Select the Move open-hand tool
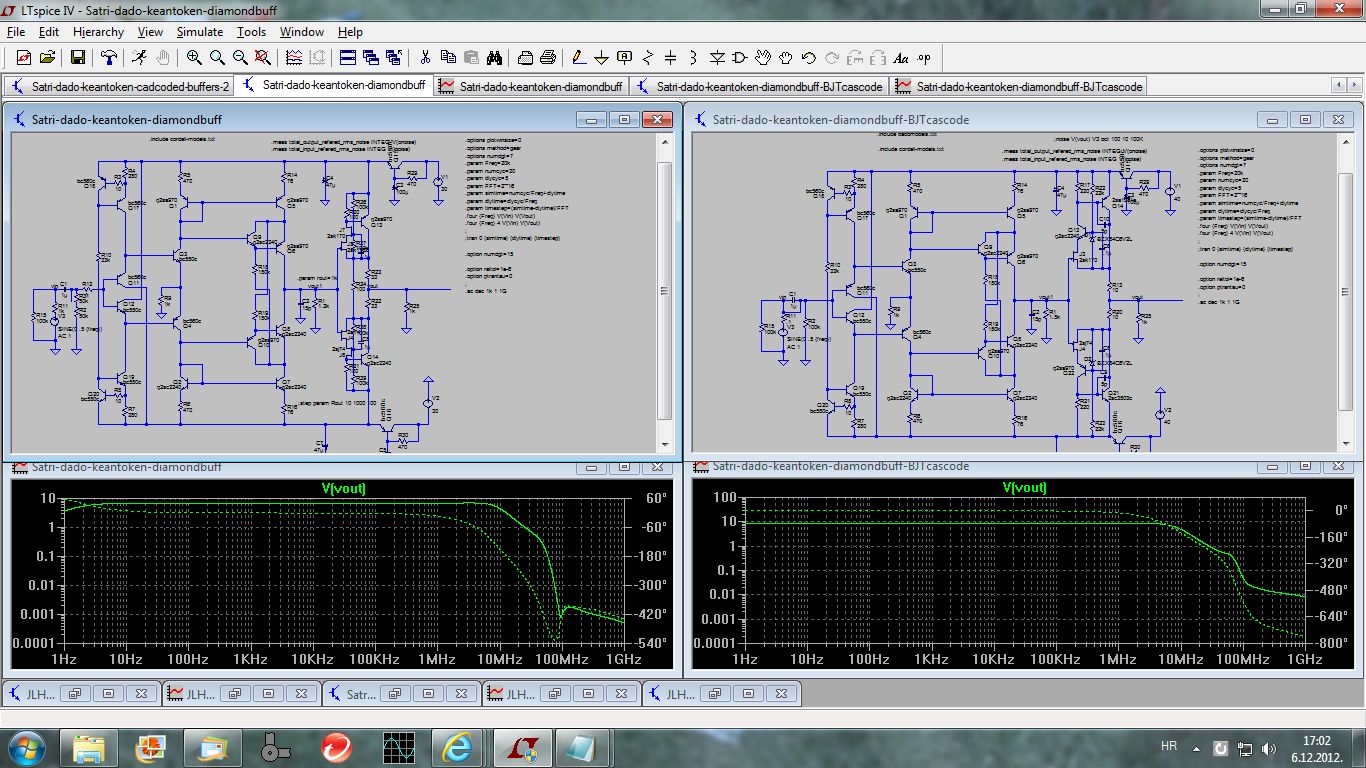 click(764, 57)
